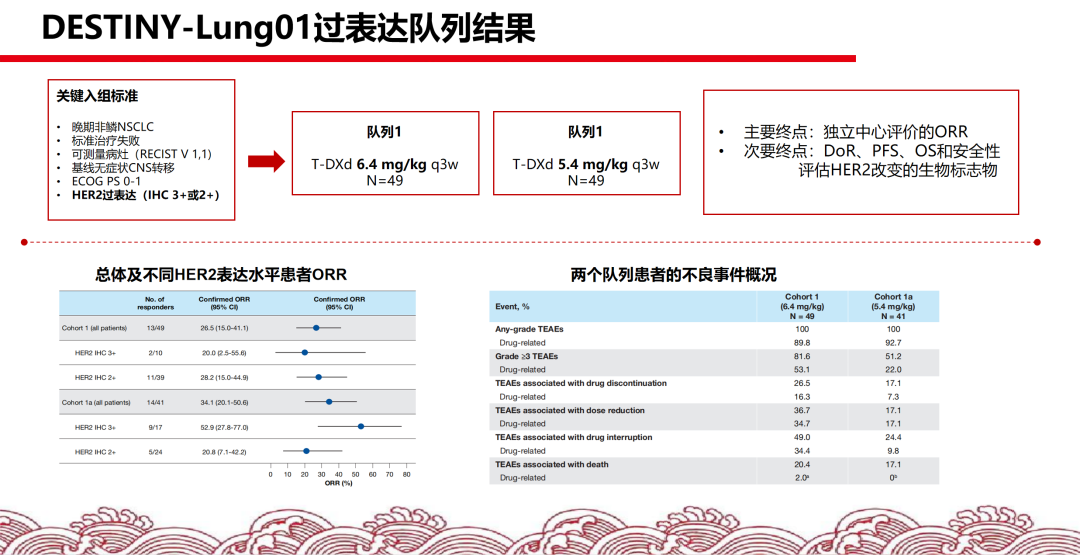The image size is (1080, 555).
Task: Select the ORR value 34.1 (20.1-50.6)
Action: click(x=223, y=402)
